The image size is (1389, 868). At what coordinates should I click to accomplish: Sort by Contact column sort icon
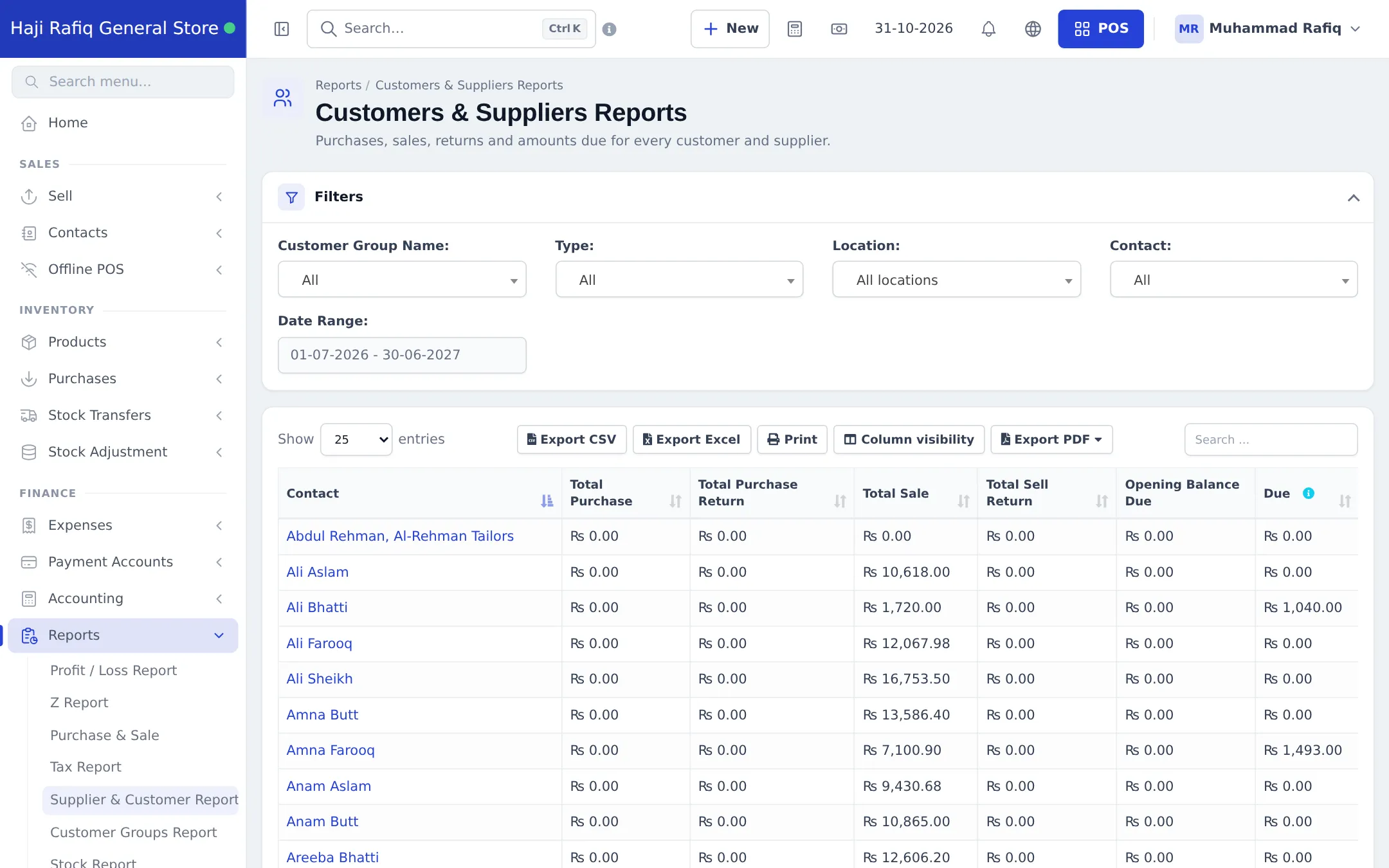pyautogui.click(x=547, y=501)
